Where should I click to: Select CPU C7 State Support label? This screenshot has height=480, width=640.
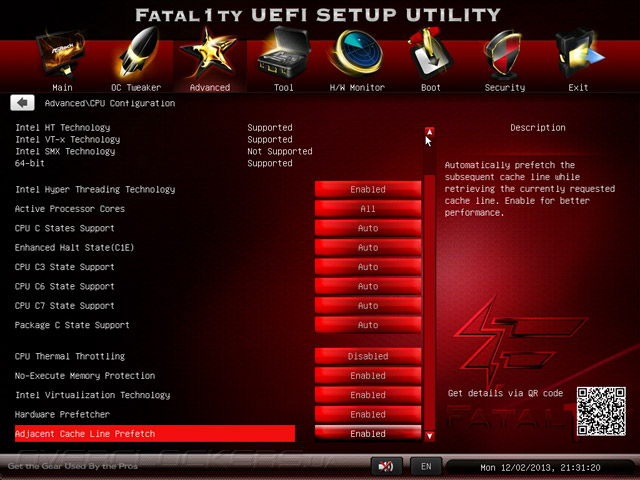tap(64, 306)
